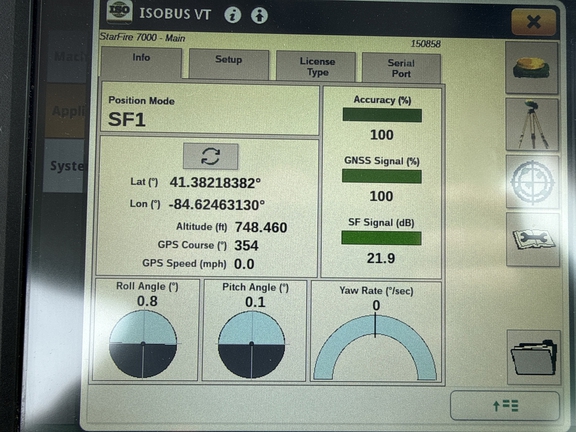The height and width of the screenshot is (432, 576).
Task: Tap the ISO logo icon
Action: pos(119,12)
